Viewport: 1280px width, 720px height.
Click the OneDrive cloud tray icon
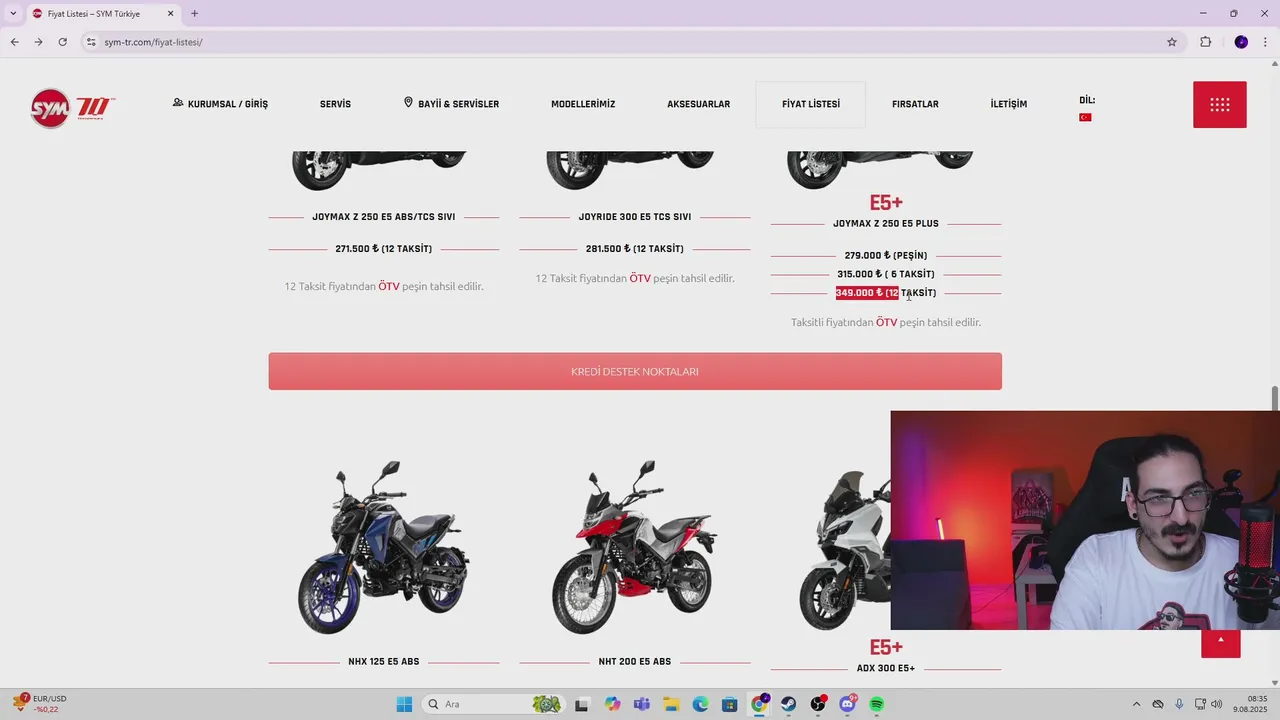pyautogui.click(x=1158, y=704)
